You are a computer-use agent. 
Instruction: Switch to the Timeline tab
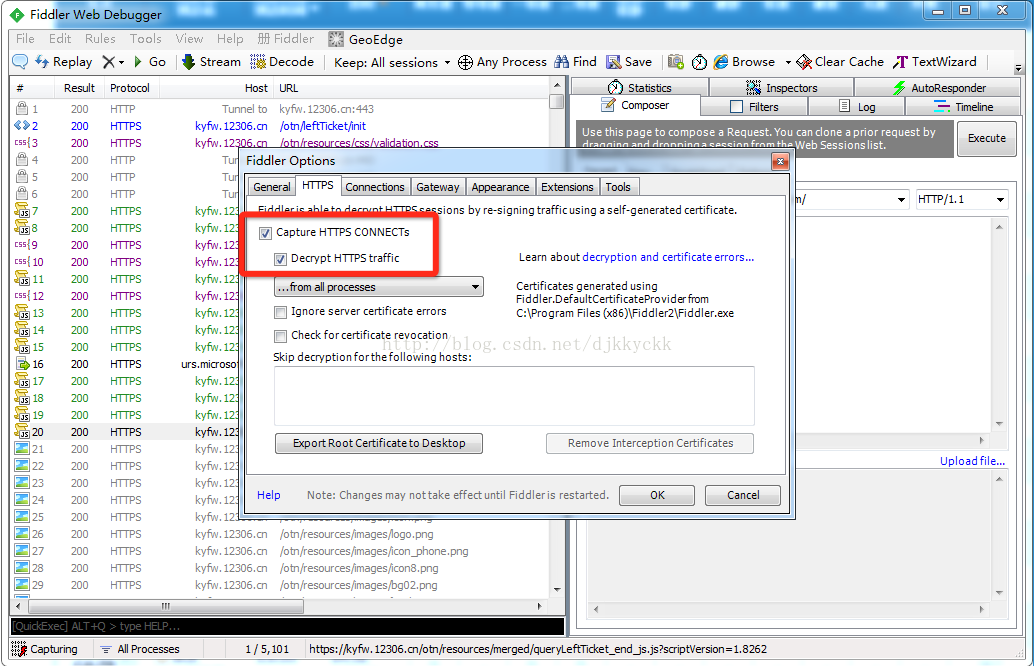(x=963, y=106)
